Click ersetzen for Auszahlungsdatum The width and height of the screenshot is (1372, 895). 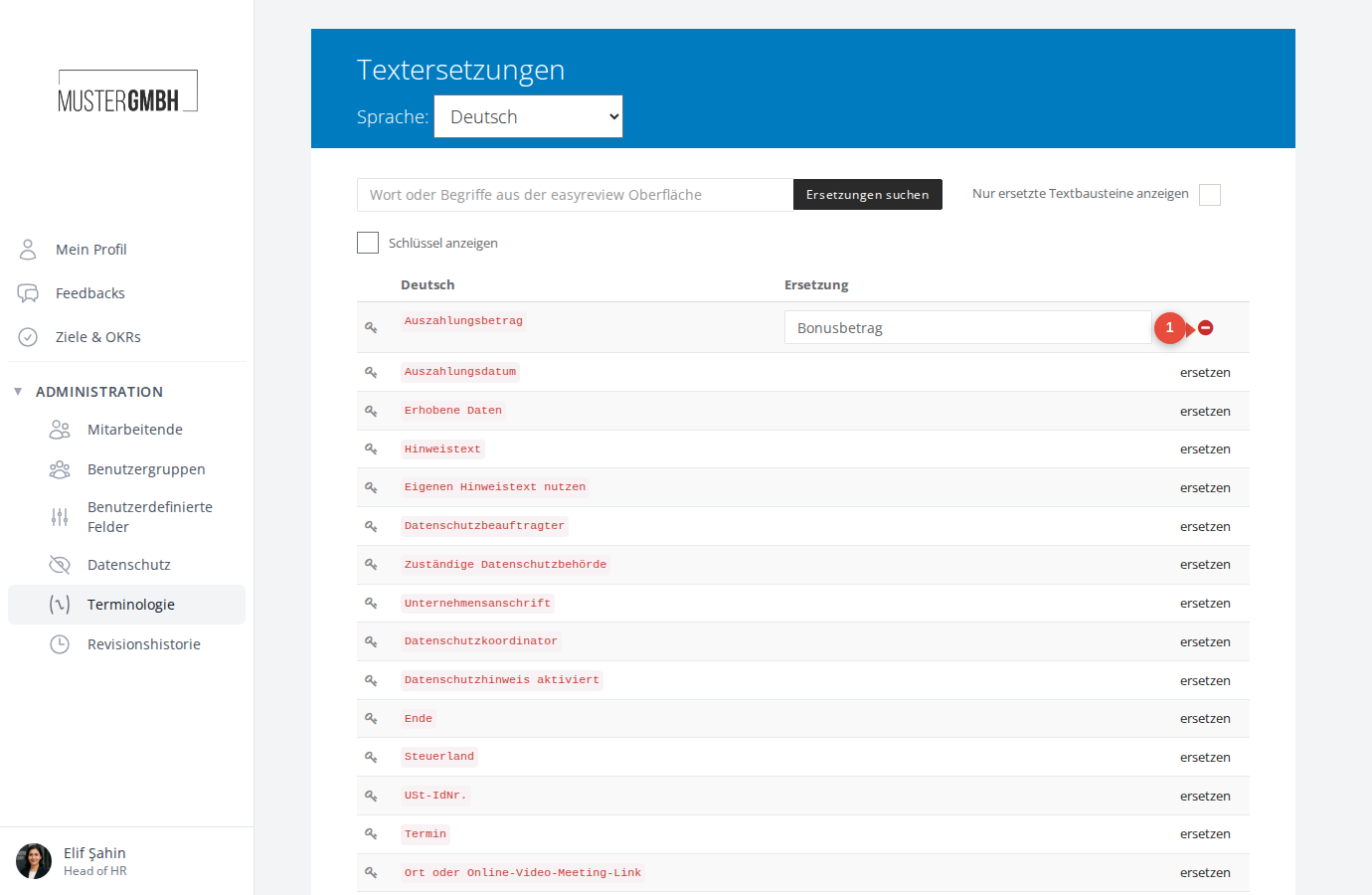[1205, 373]
